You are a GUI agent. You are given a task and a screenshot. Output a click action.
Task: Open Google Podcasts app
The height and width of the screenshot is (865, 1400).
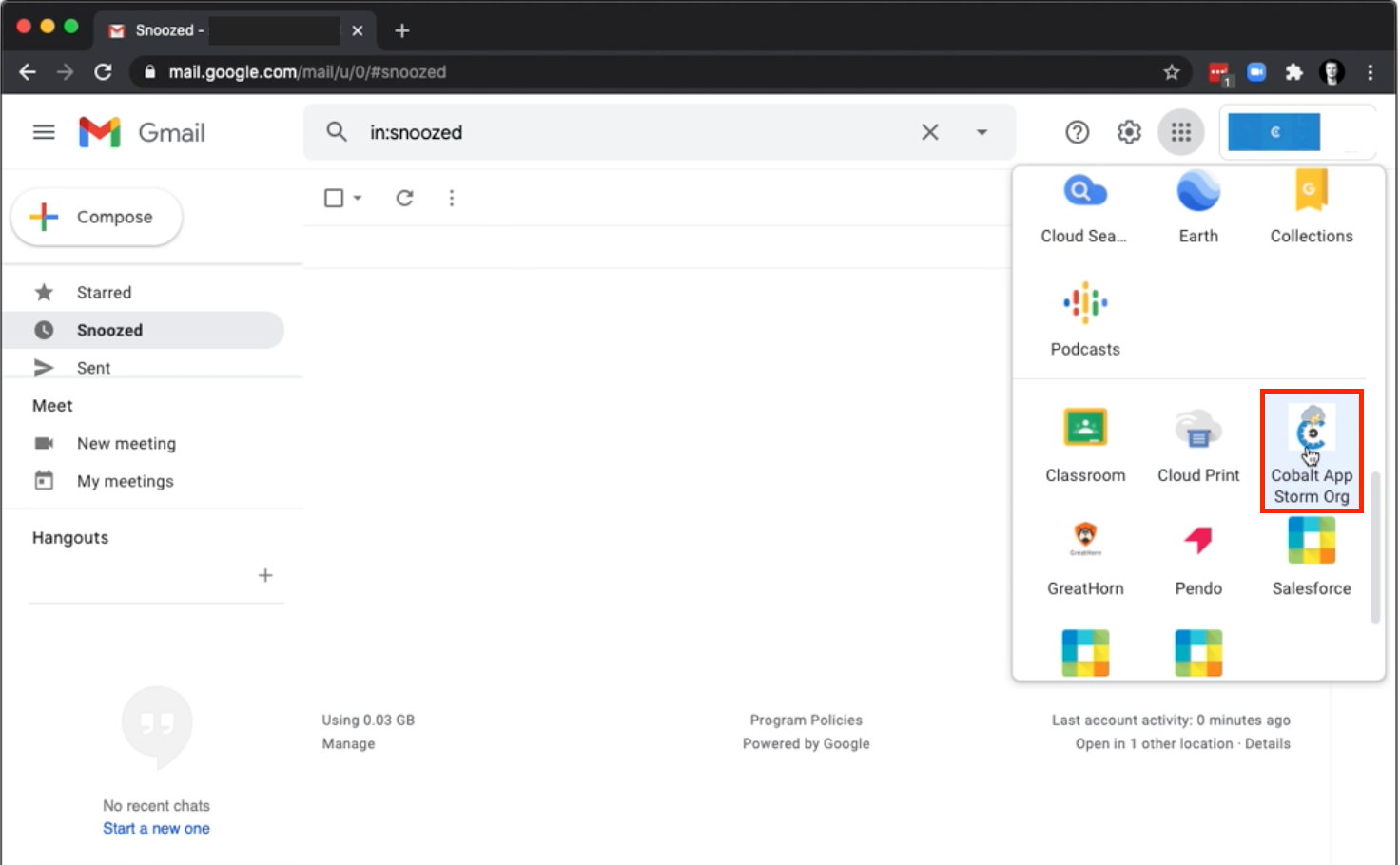click(1084, 318)
